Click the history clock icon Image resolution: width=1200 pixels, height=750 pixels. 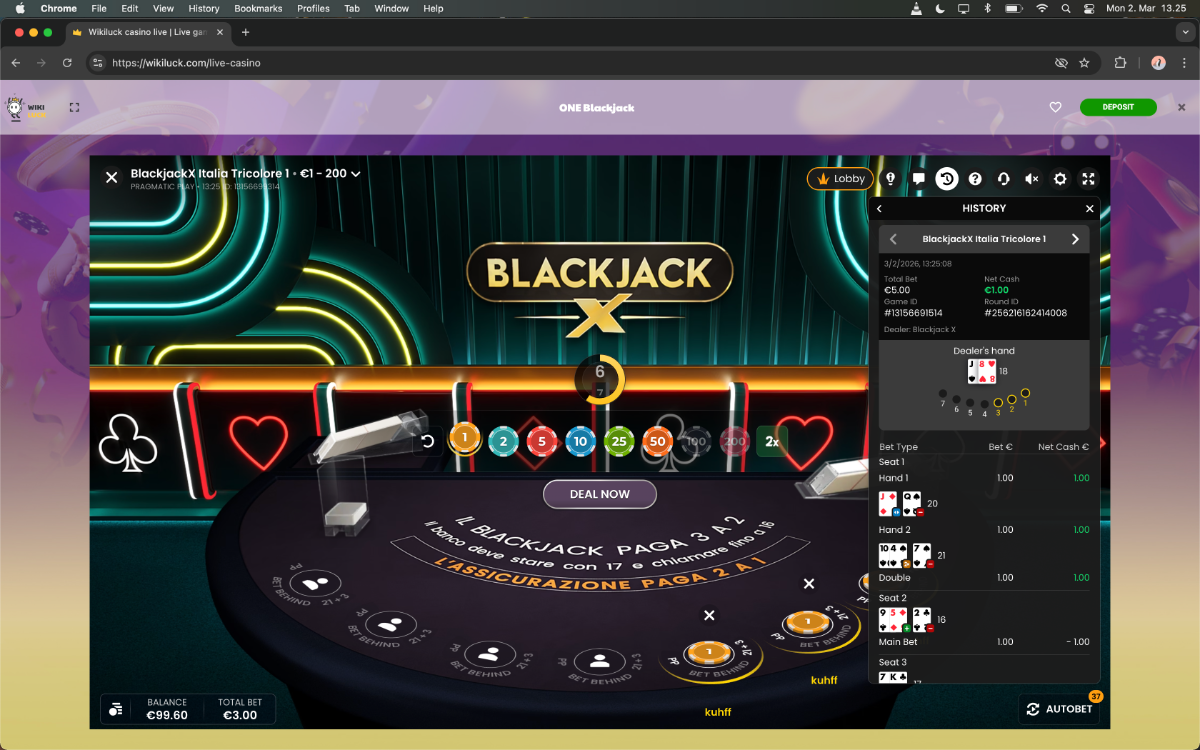tap(946, 179)
